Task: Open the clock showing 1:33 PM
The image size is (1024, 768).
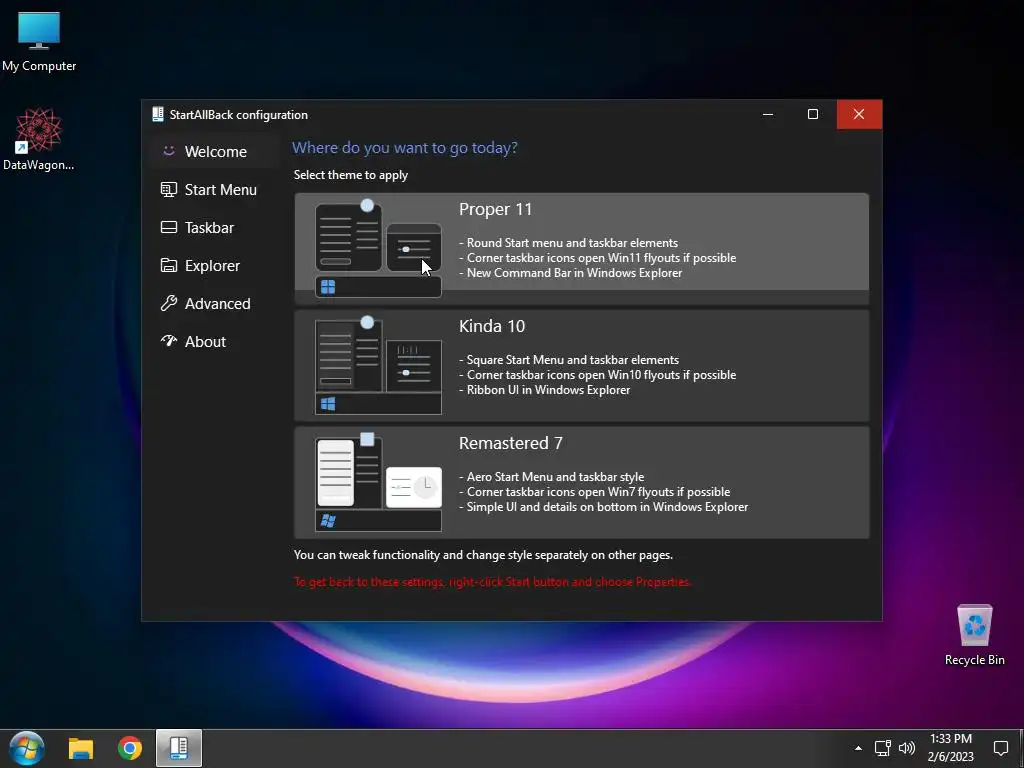Action: [x=951, y=748]
